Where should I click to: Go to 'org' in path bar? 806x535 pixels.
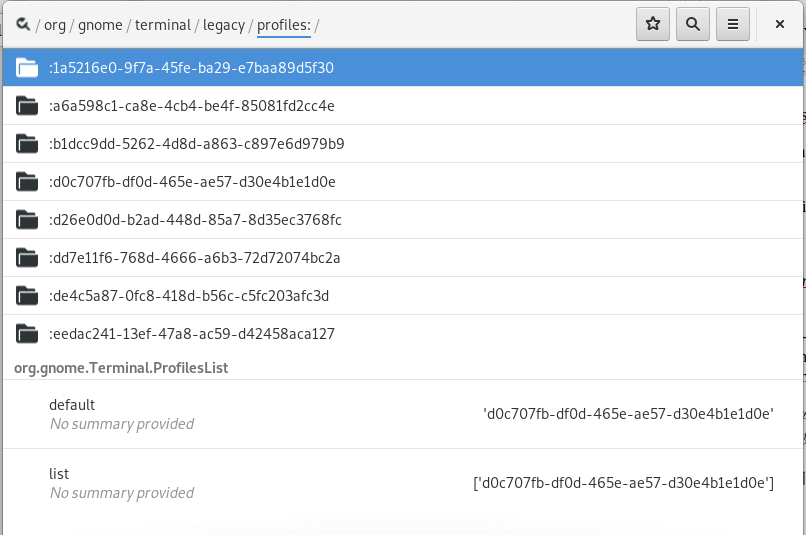click(55, 25)
